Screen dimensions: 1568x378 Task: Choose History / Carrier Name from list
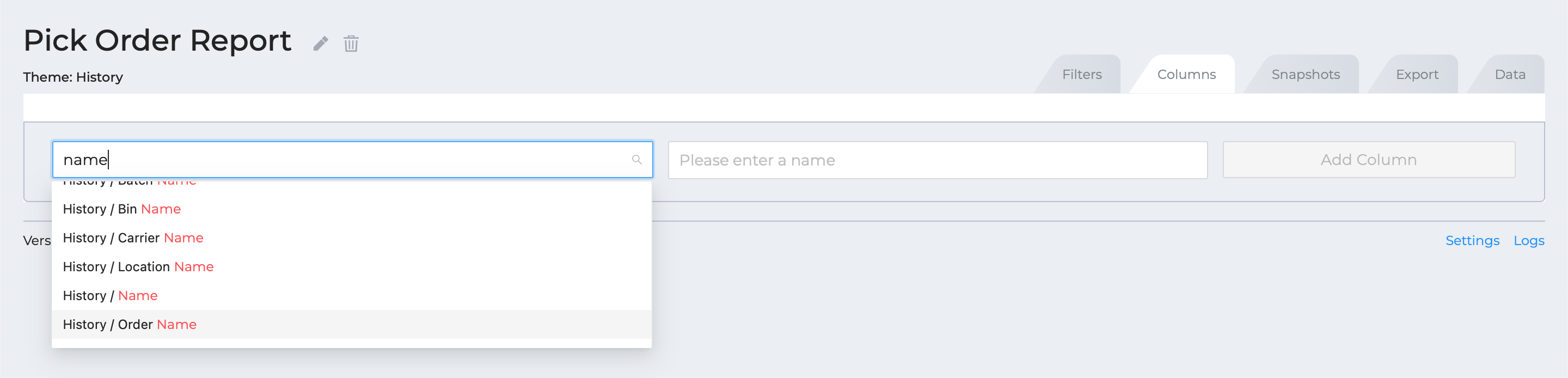[x=352, y=238]
